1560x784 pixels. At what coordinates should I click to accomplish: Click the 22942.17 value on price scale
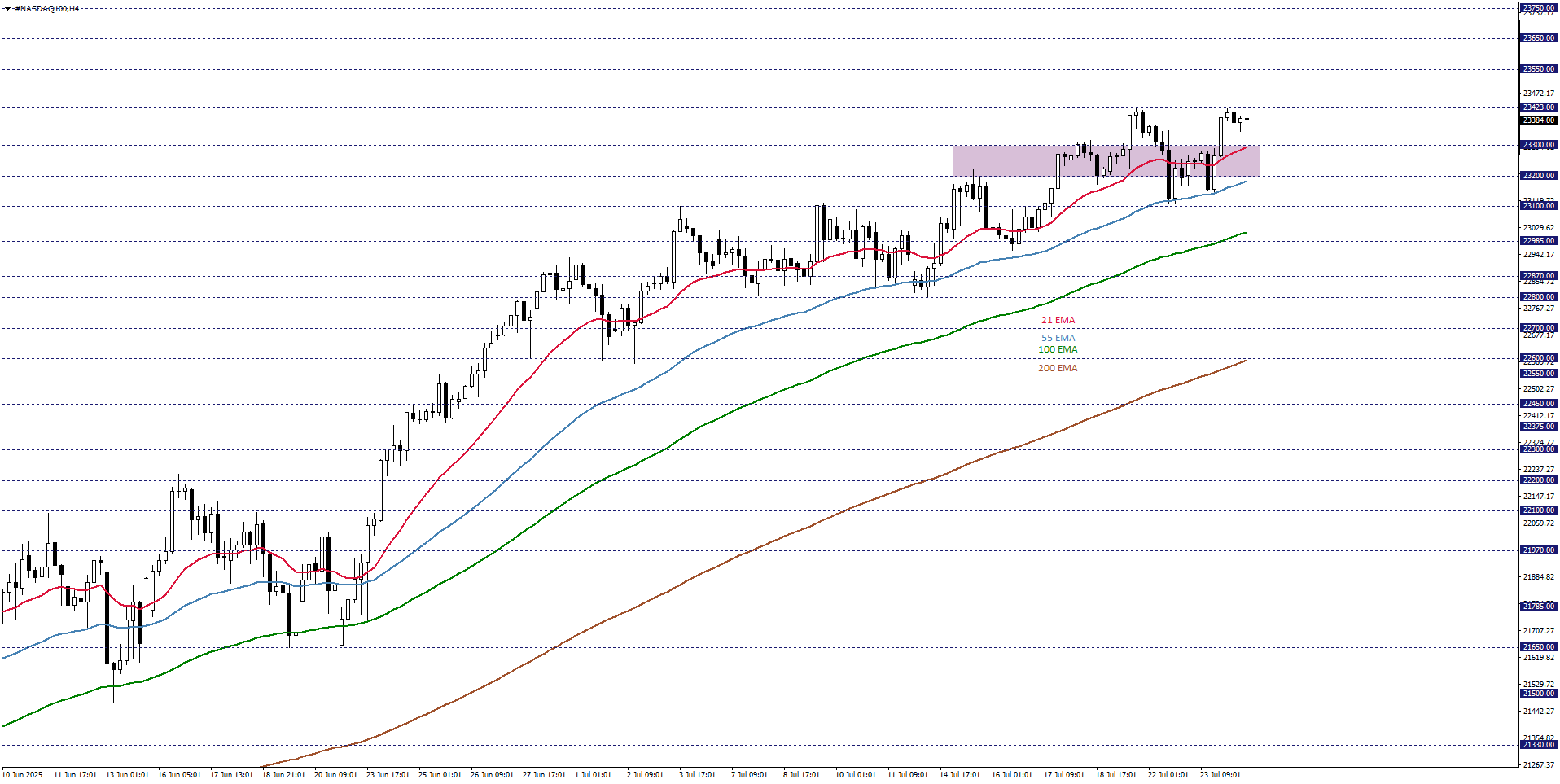1538,255
